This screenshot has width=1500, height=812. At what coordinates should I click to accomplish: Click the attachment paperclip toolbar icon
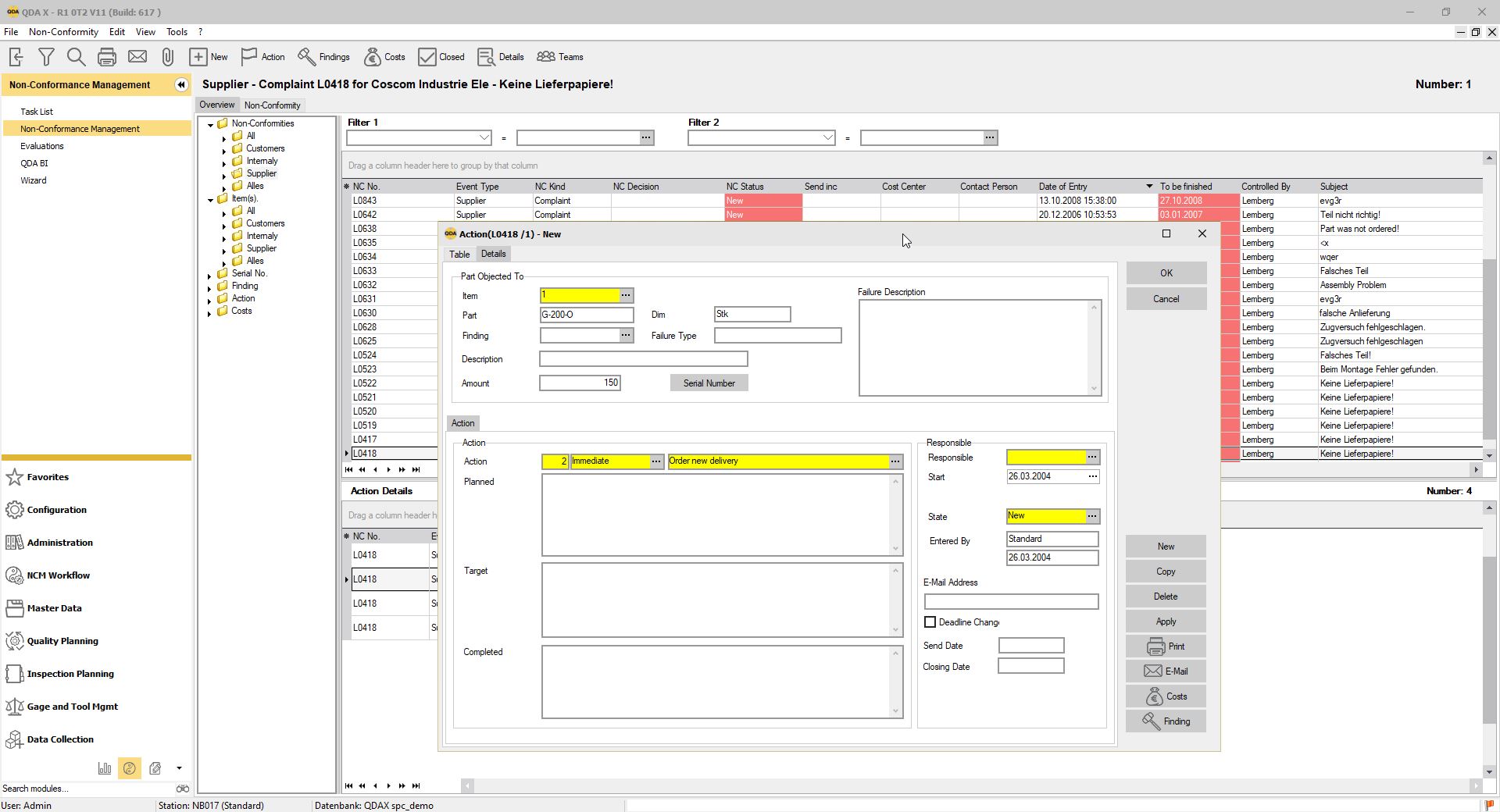pyautogui.click(x=167, y=56)
